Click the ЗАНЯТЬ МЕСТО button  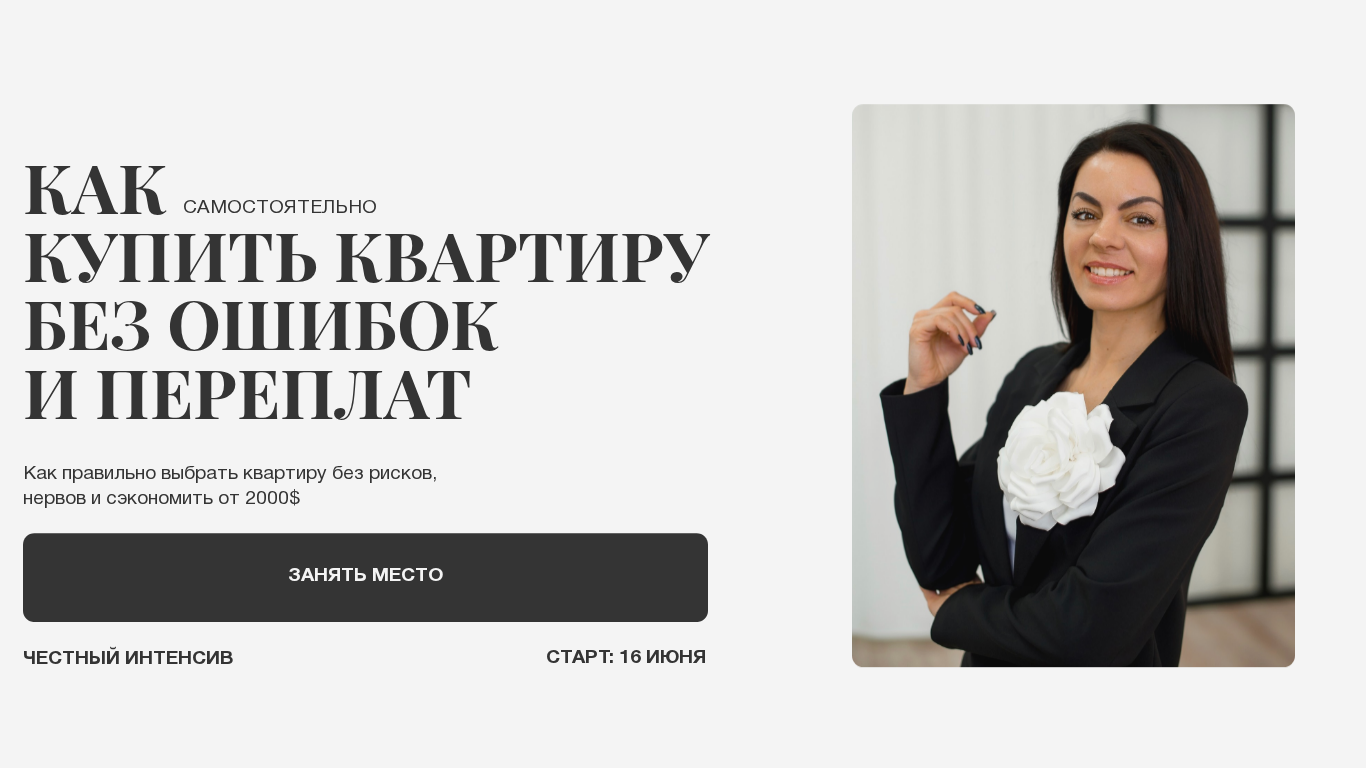pos(365,577)
